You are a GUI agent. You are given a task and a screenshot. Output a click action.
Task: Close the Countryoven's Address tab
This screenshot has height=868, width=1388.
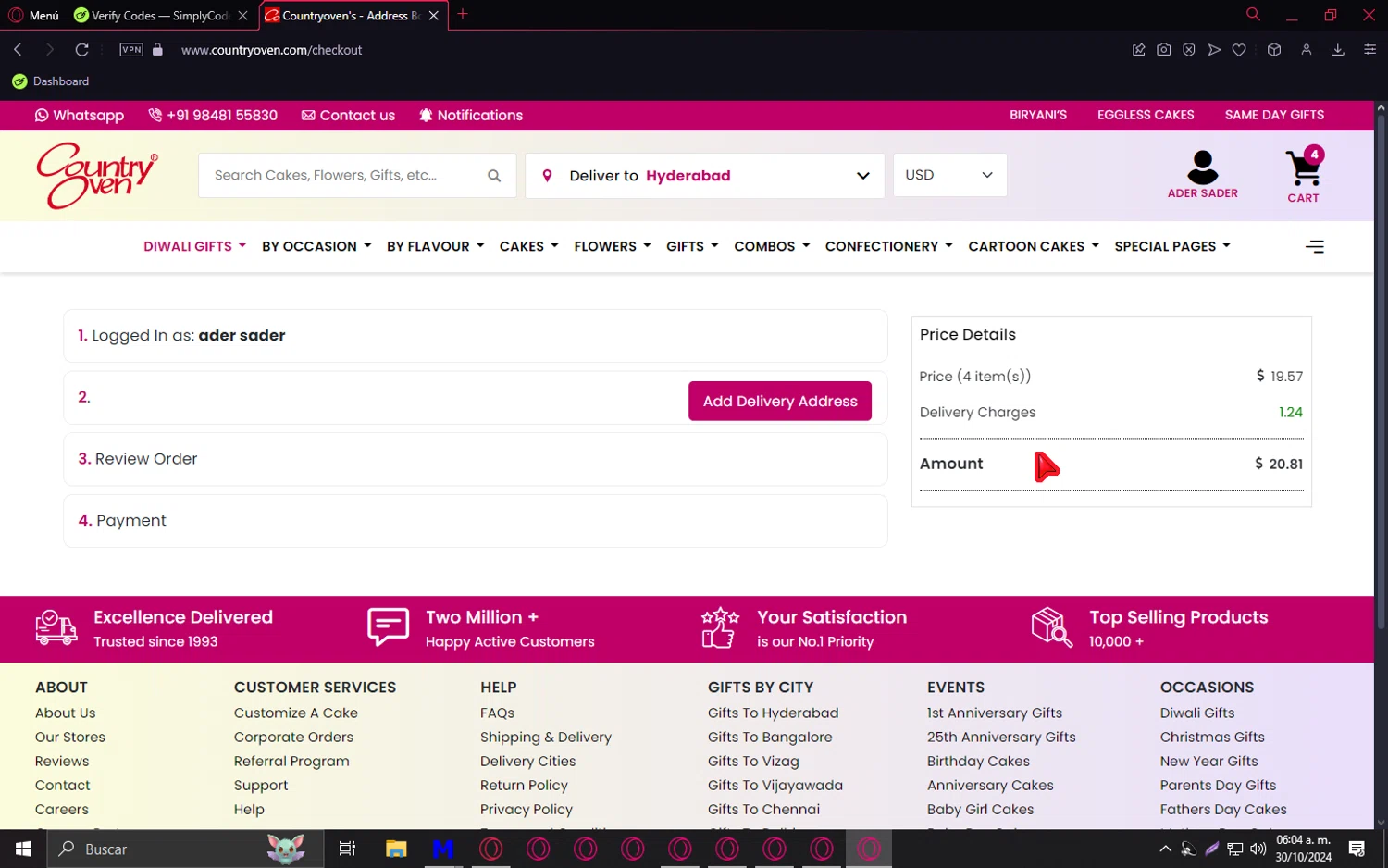pos(433,16)
